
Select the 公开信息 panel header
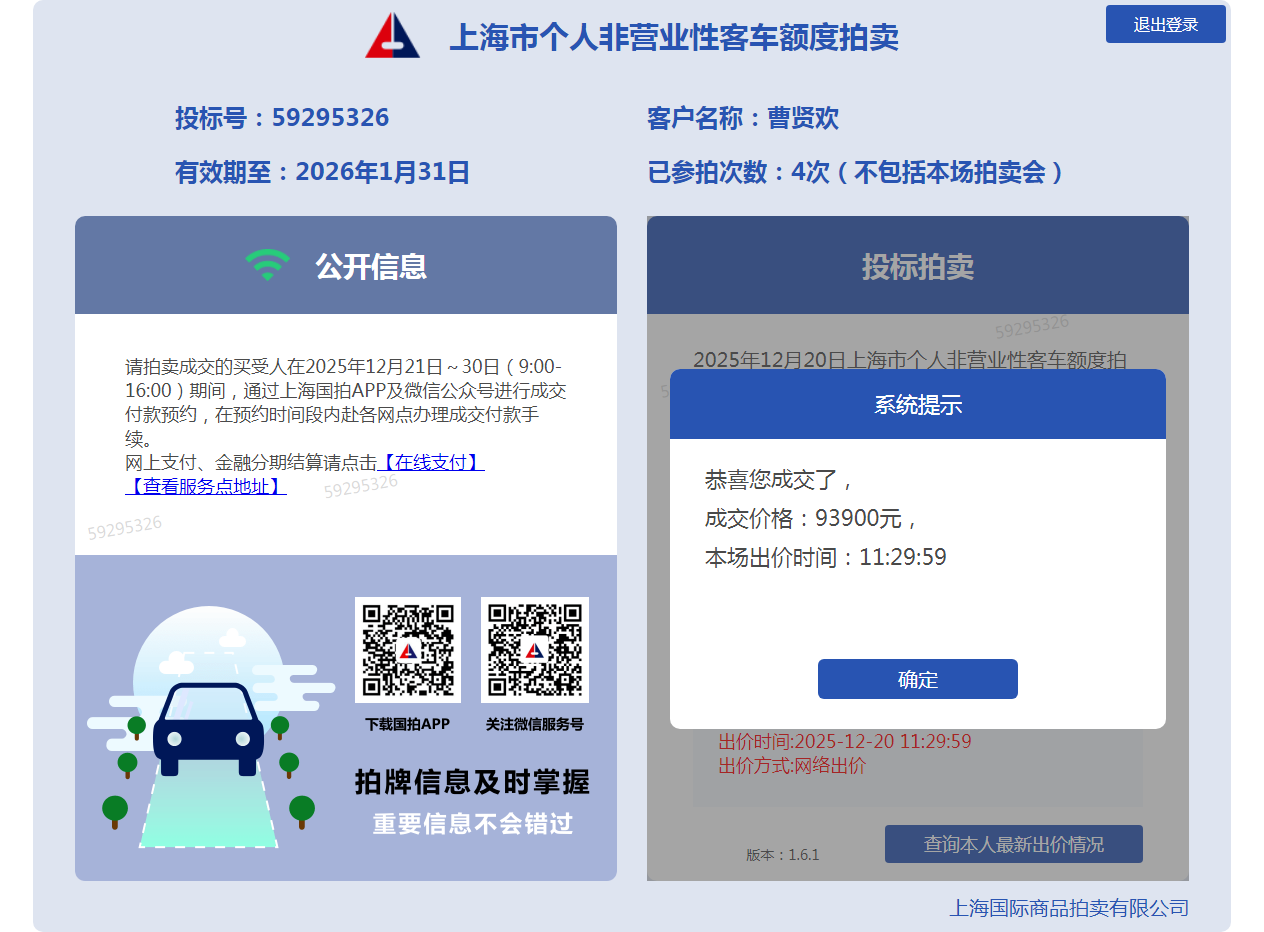(346, 266)
